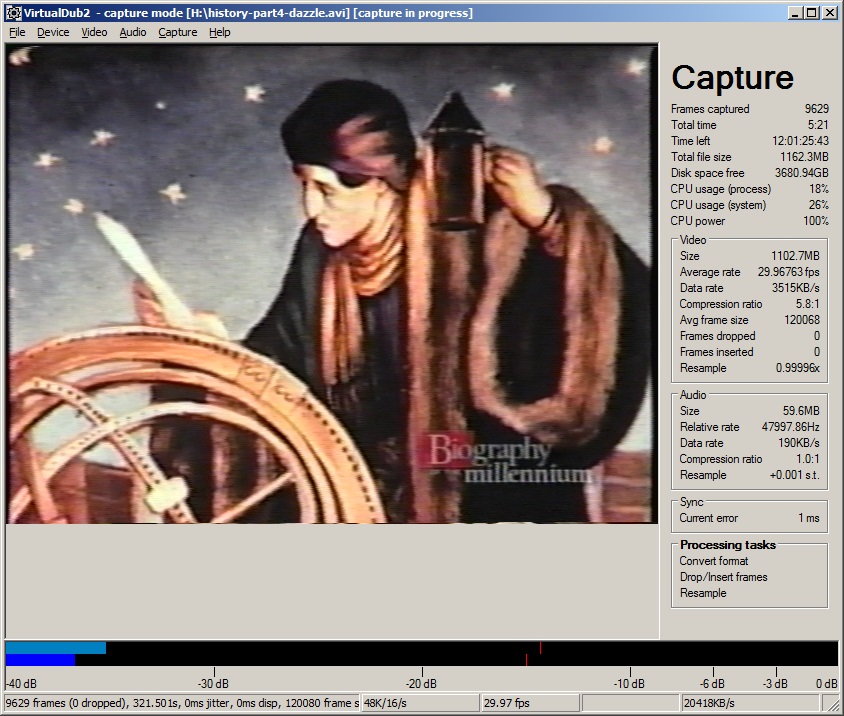Click the Disk space free value 3680.94GB

point(801,173)
